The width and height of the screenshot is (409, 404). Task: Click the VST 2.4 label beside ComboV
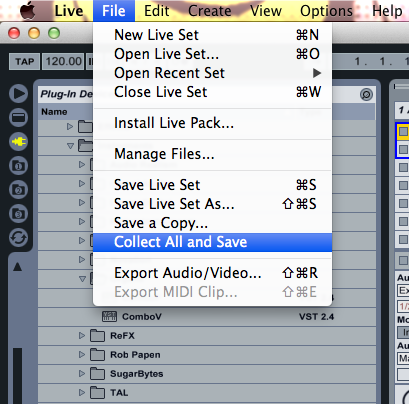pos(316,317)
